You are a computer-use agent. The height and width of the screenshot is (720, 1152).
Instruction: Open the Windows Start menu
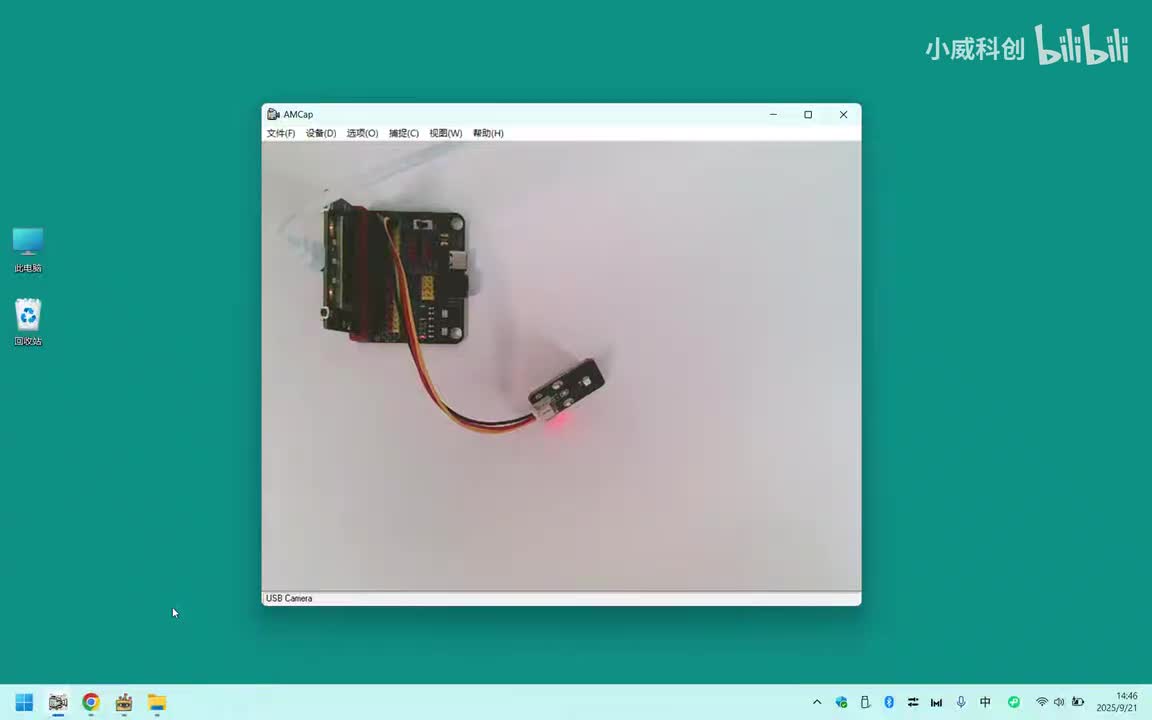(x=24, y=702)
